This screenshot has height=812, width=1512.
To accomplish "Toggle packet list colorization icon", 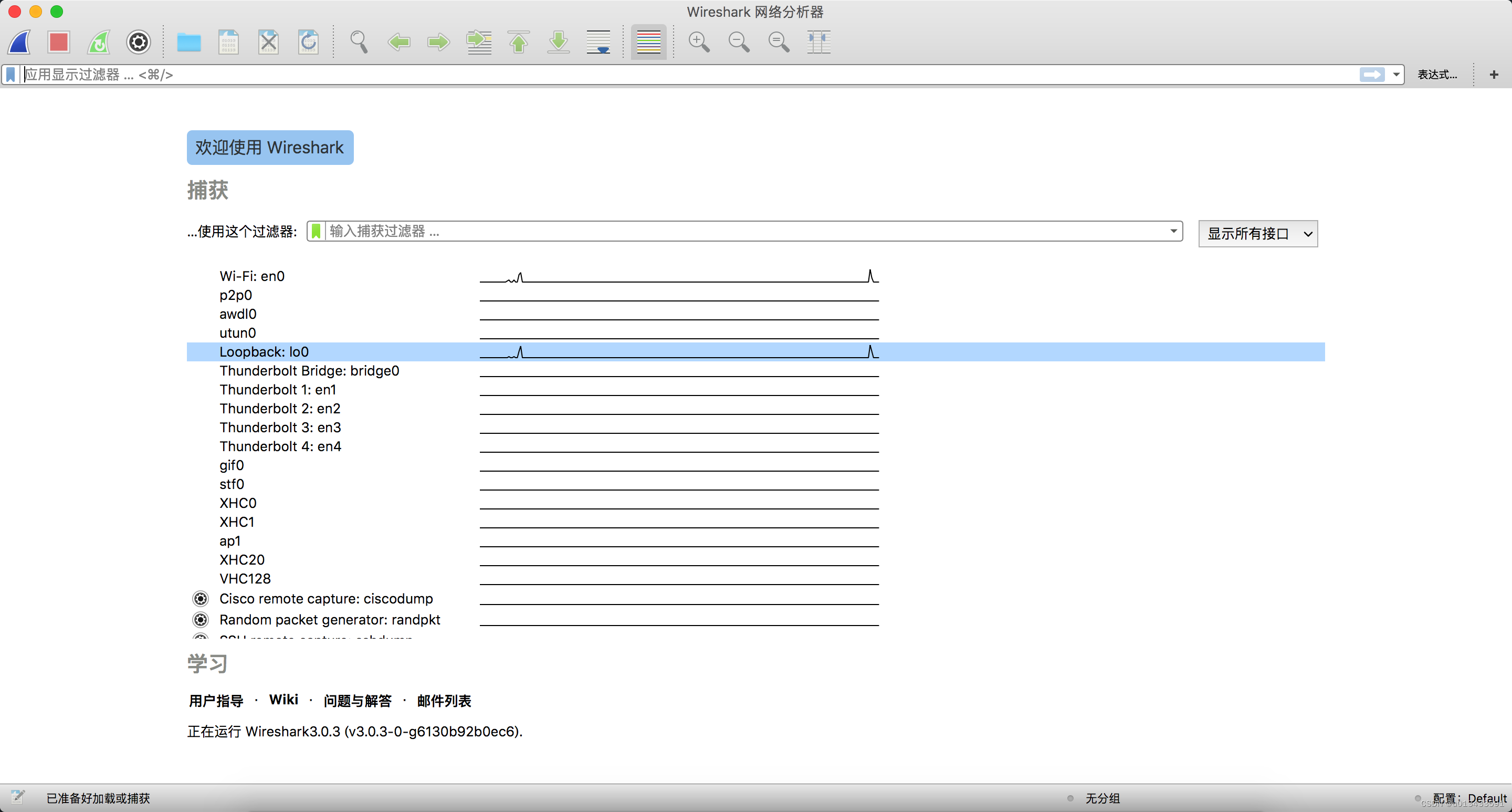I will 648,42.
